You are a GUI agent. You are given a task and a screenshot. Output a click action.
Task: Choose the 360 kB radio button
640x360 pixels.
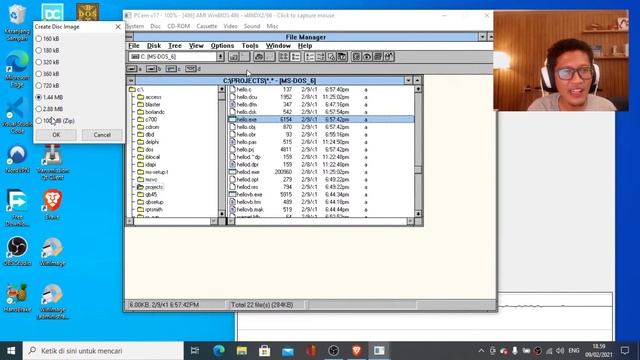point(47,74)
